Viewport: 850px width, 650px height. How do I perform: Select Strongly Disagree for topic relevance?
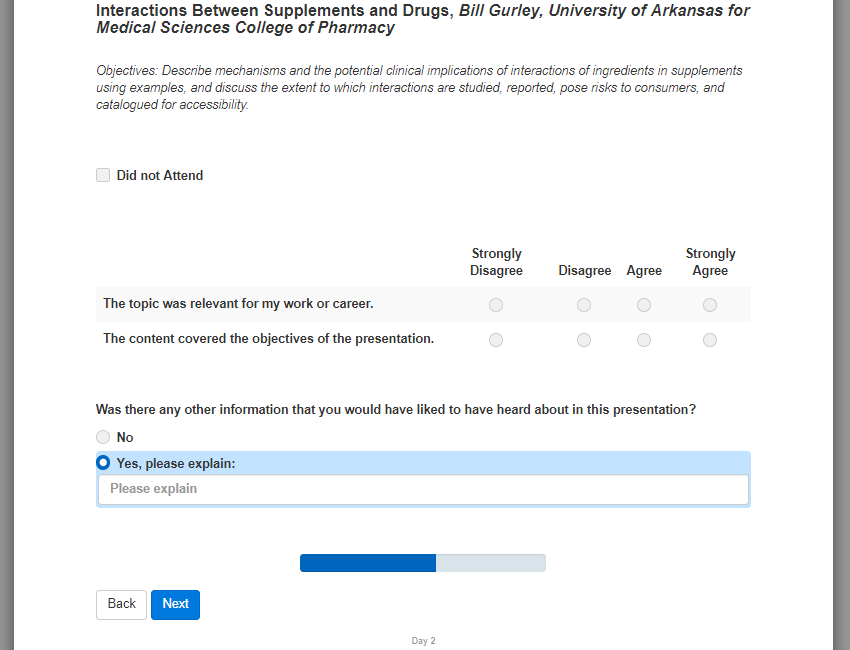coord(496,305)
